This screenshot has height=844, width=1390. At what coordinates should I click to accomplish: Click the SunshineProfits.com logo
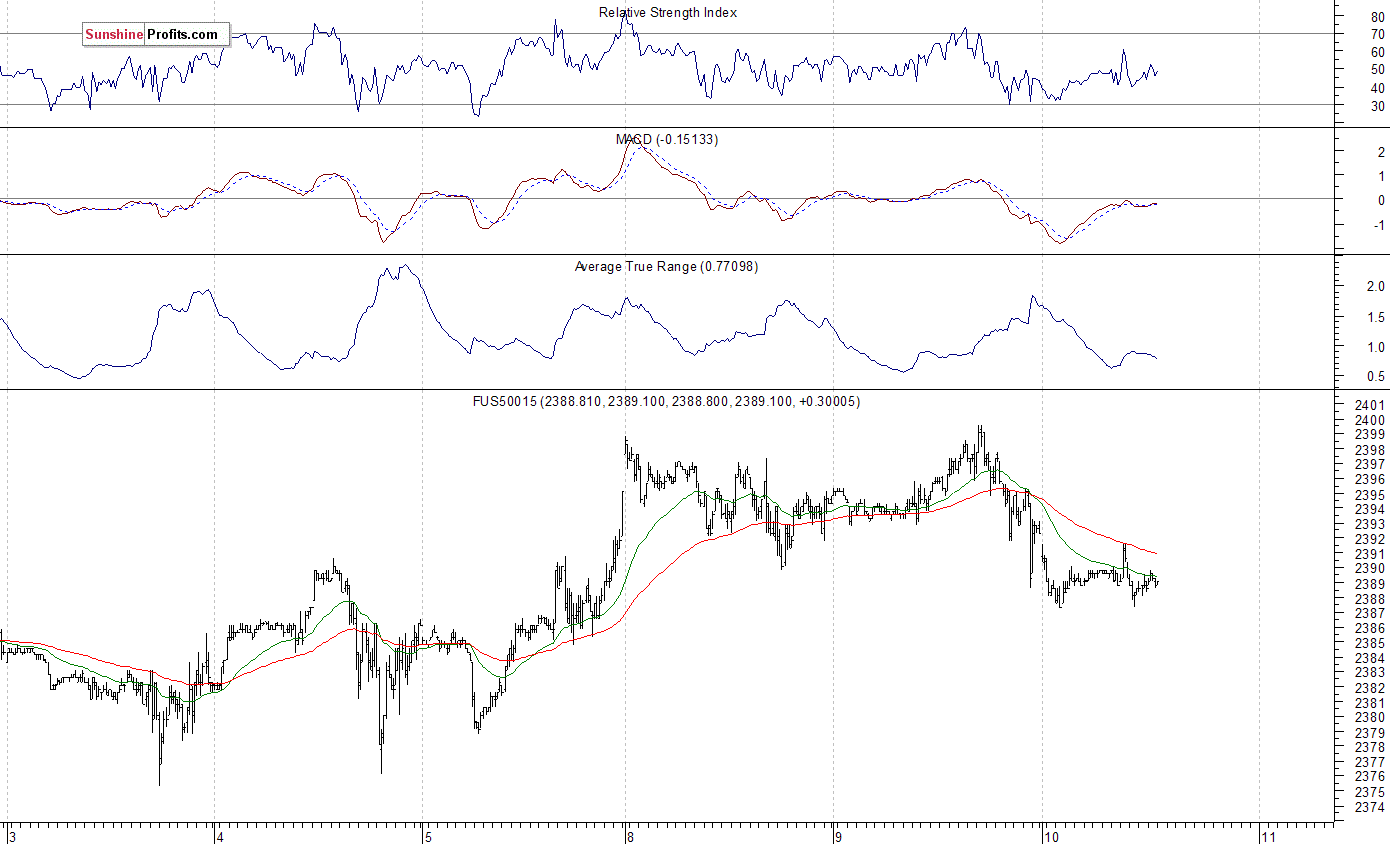[x=156, y=35]
